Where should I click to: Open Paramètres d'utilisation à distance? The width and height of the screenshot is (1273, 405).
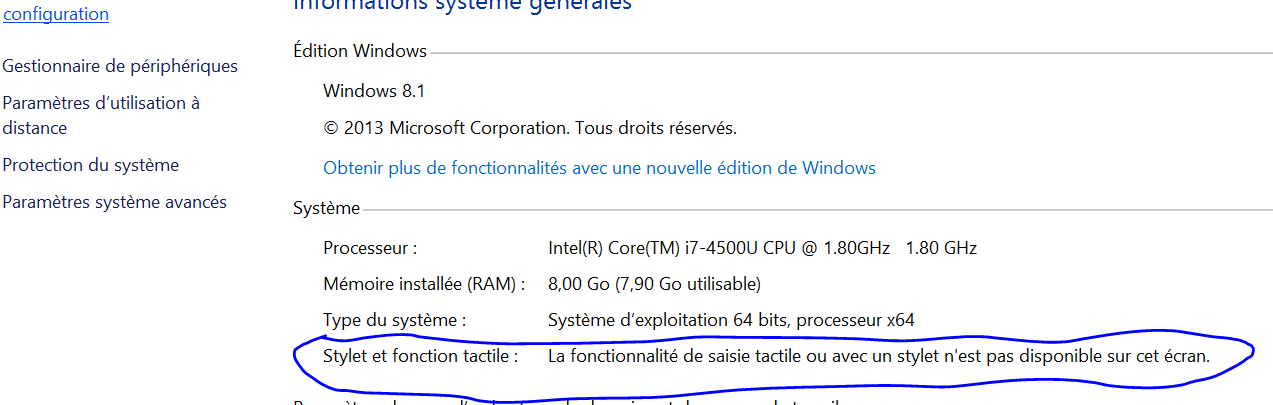[101, 115]
